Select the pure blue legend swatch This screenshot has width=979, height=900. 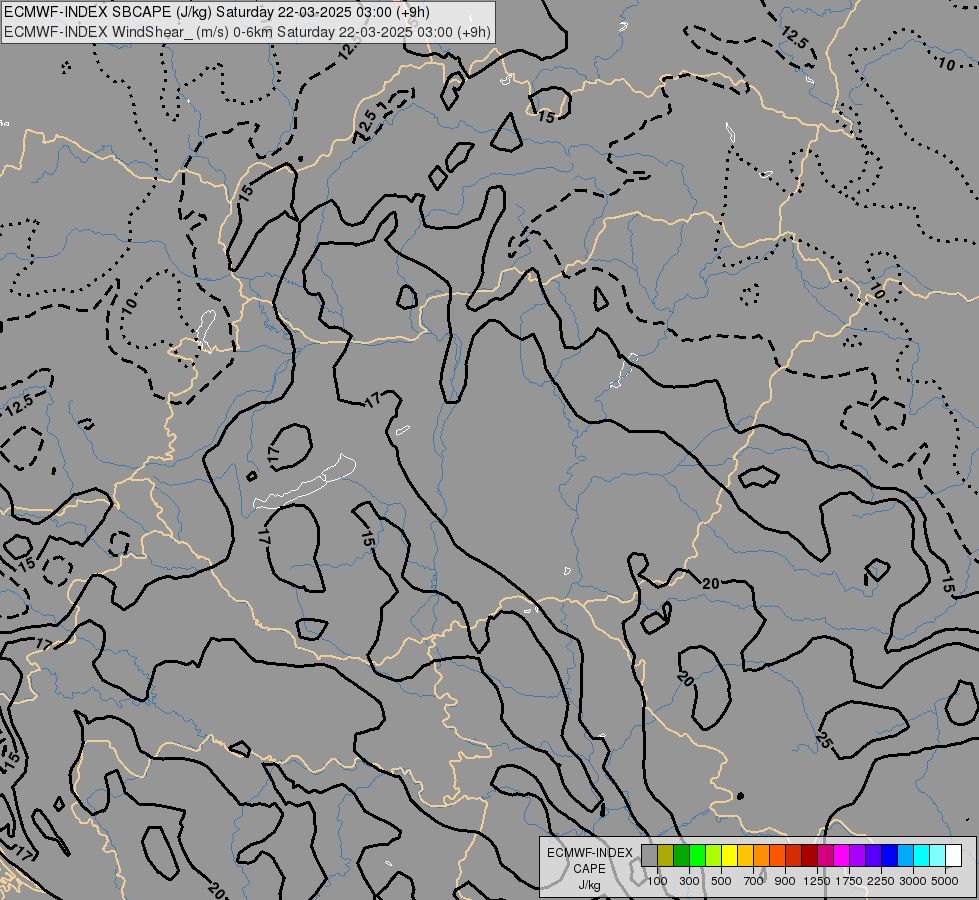coord(889,855)
